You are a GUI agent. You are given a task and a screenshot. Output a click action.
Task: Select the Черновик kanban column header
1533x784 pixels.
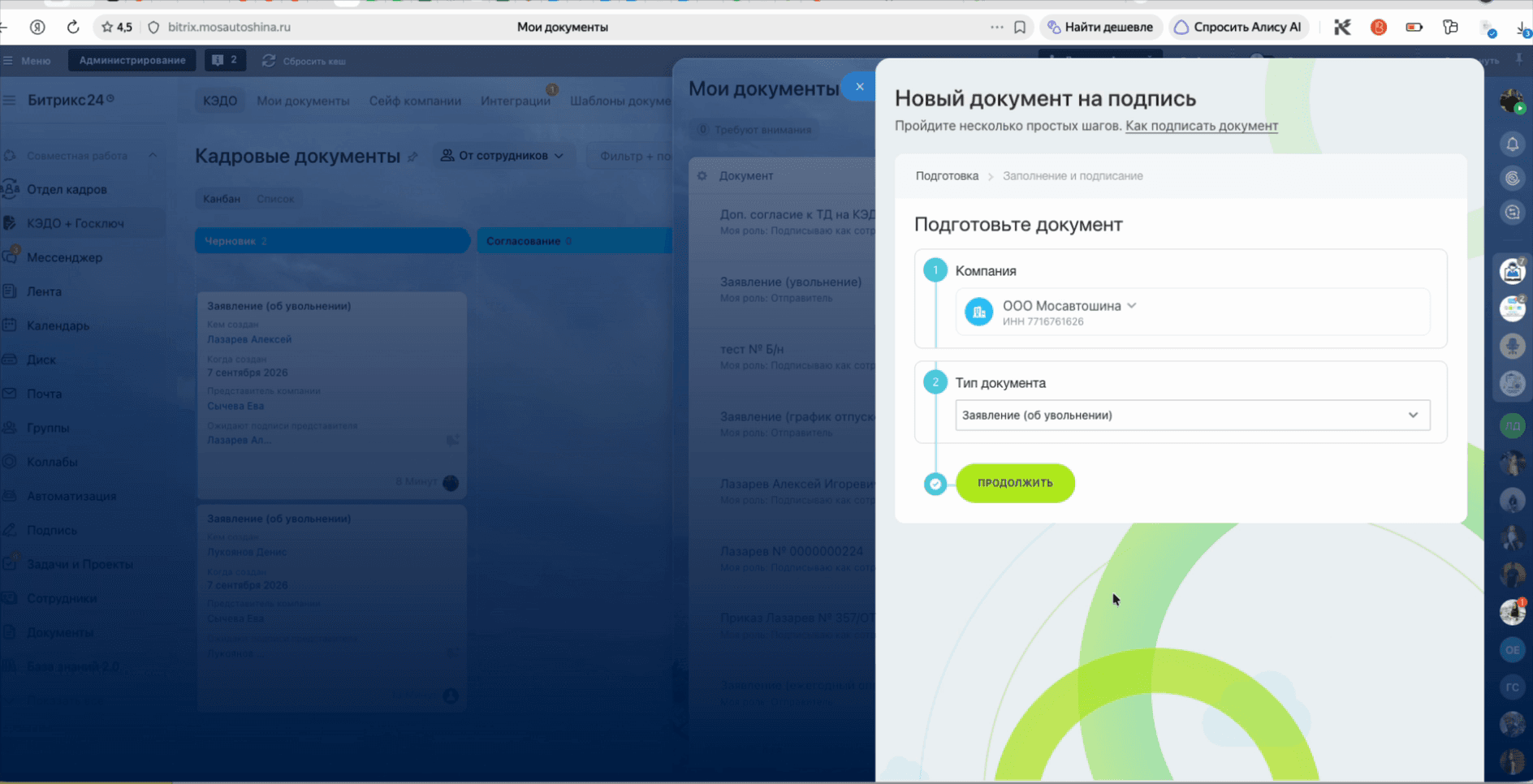[x=332, y=241]
